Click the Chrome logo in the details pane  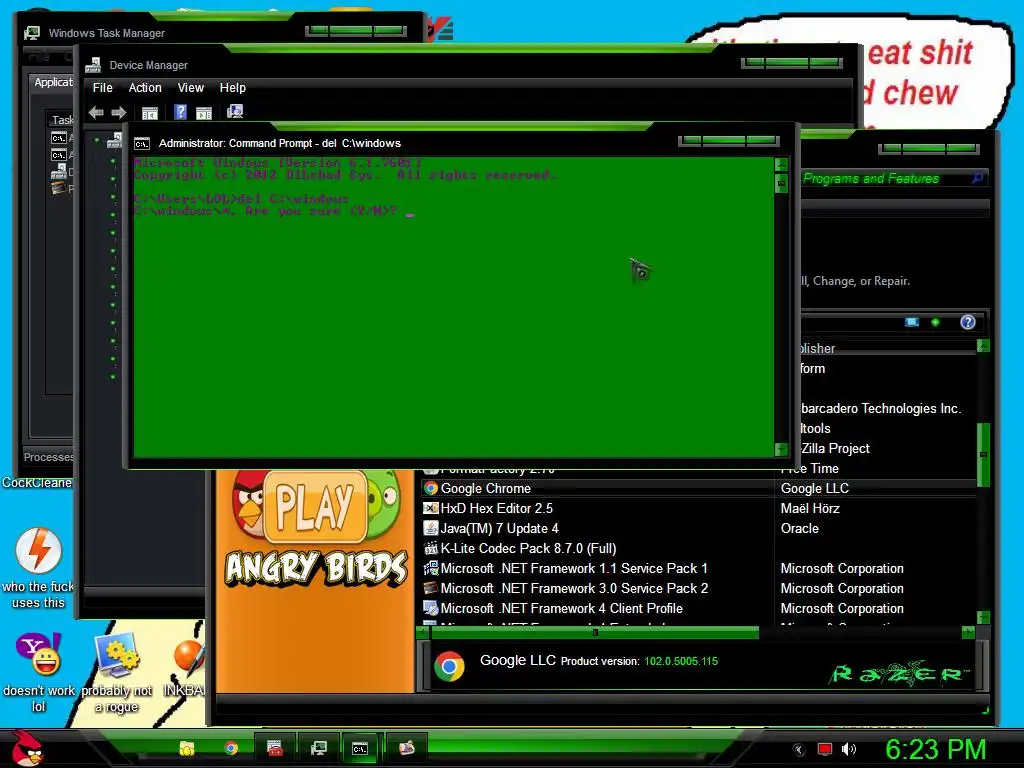pyautogui.click(x=449, y=666)
